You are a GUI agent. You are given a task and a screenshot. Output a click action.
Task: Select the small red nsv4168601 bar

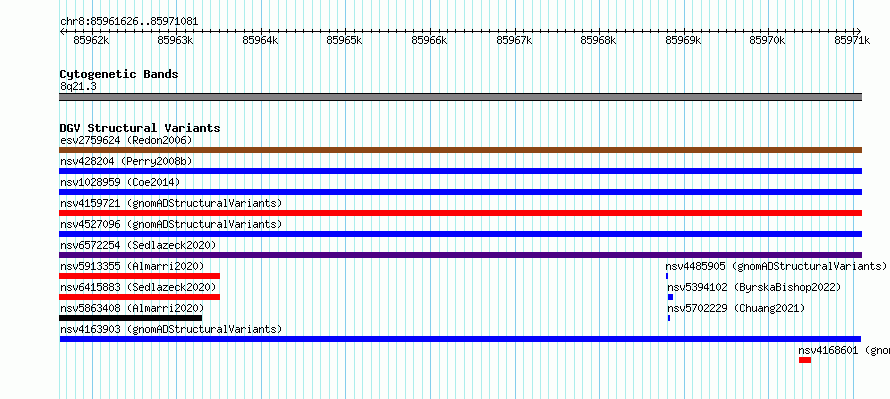[x=805, y=360]
